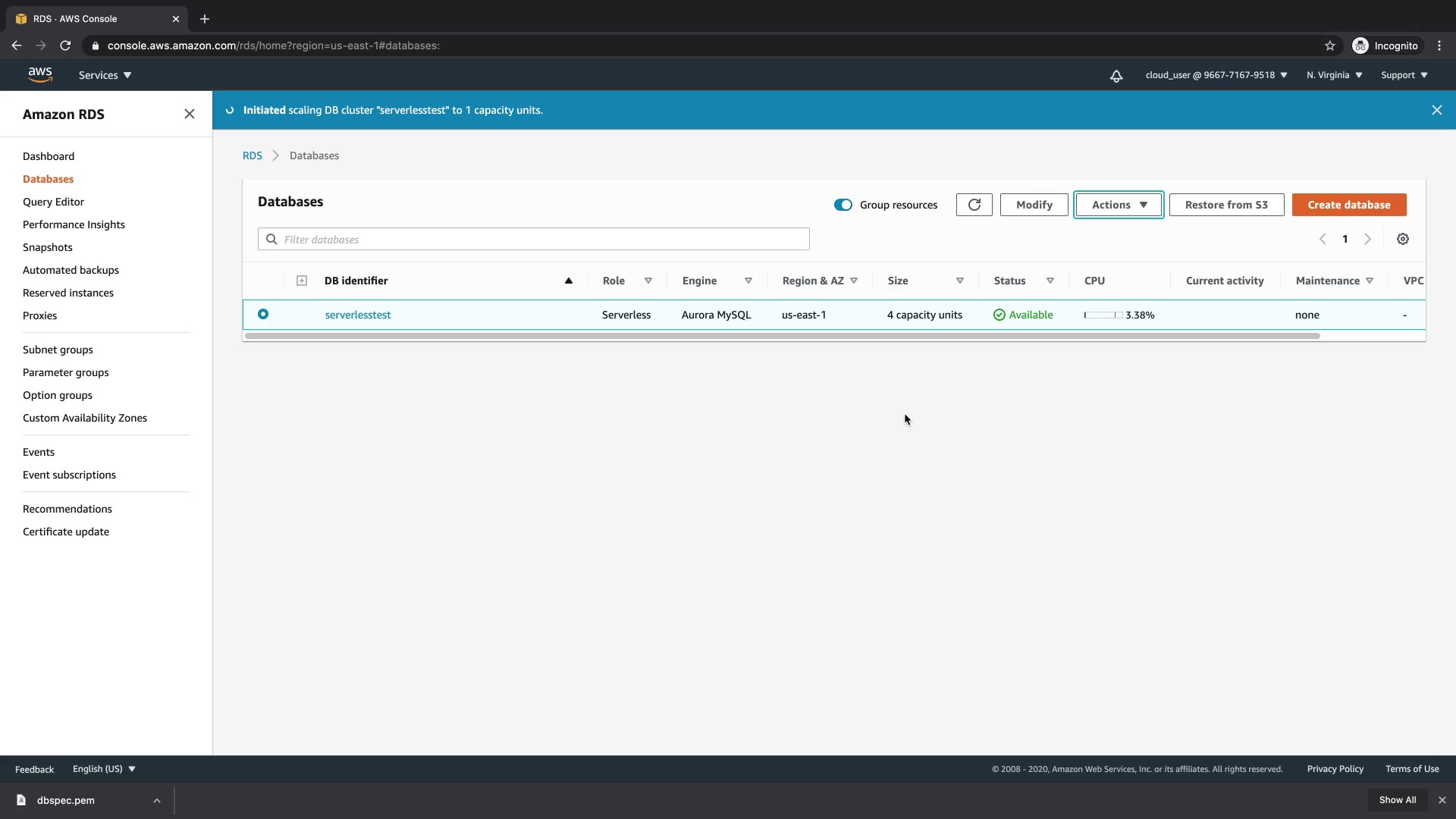Open the English (US) language dropdown
Image resolution: width=1456 pixels, height=819 pixels.
pos(104,769)
